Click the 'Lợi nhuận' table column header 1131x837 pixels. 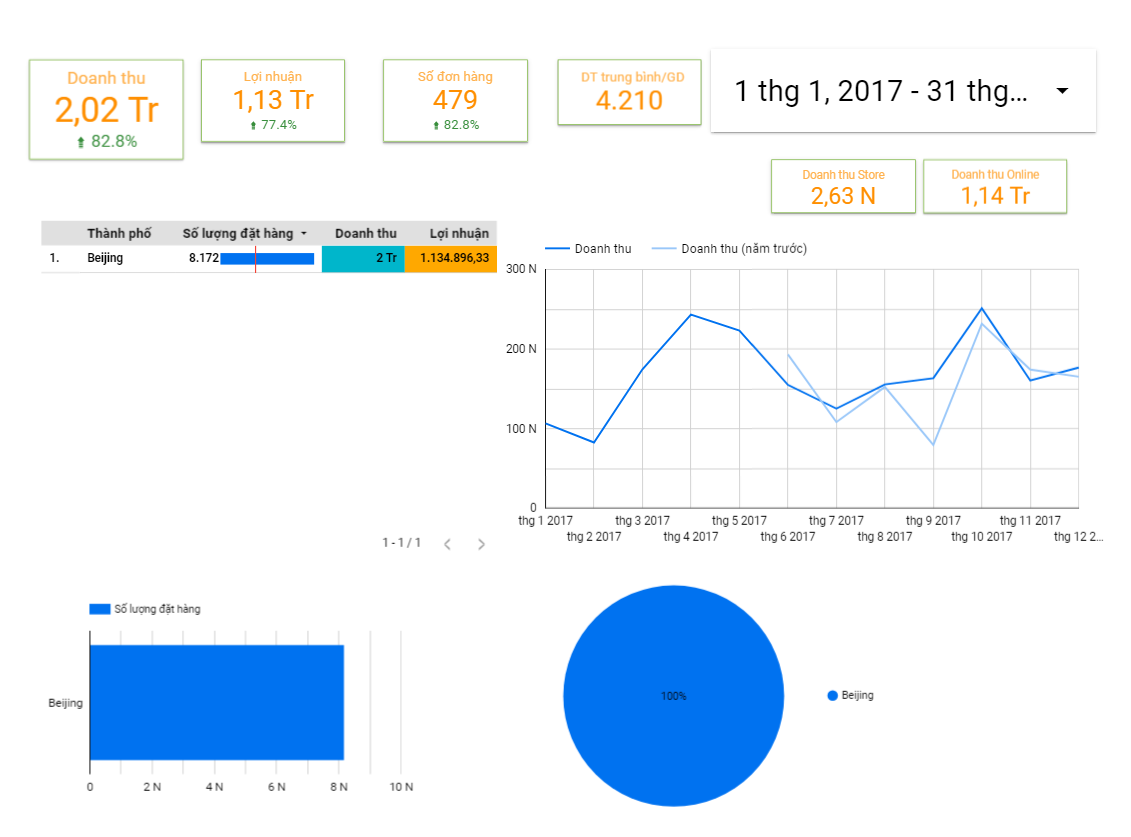(459, 233)
